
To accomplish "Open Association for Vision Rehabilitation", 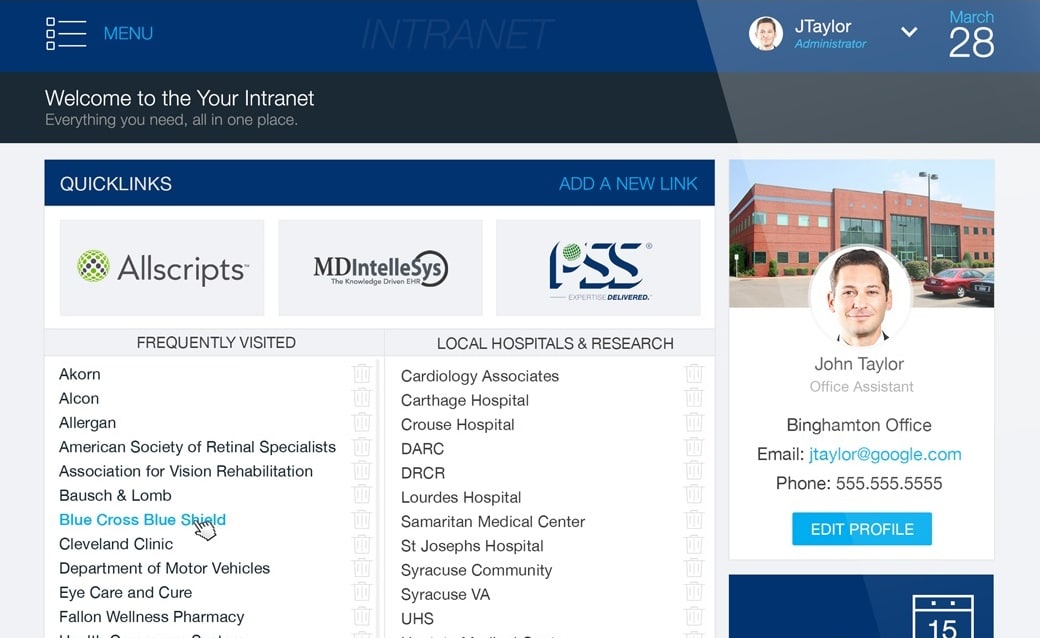I will [186, 472].
